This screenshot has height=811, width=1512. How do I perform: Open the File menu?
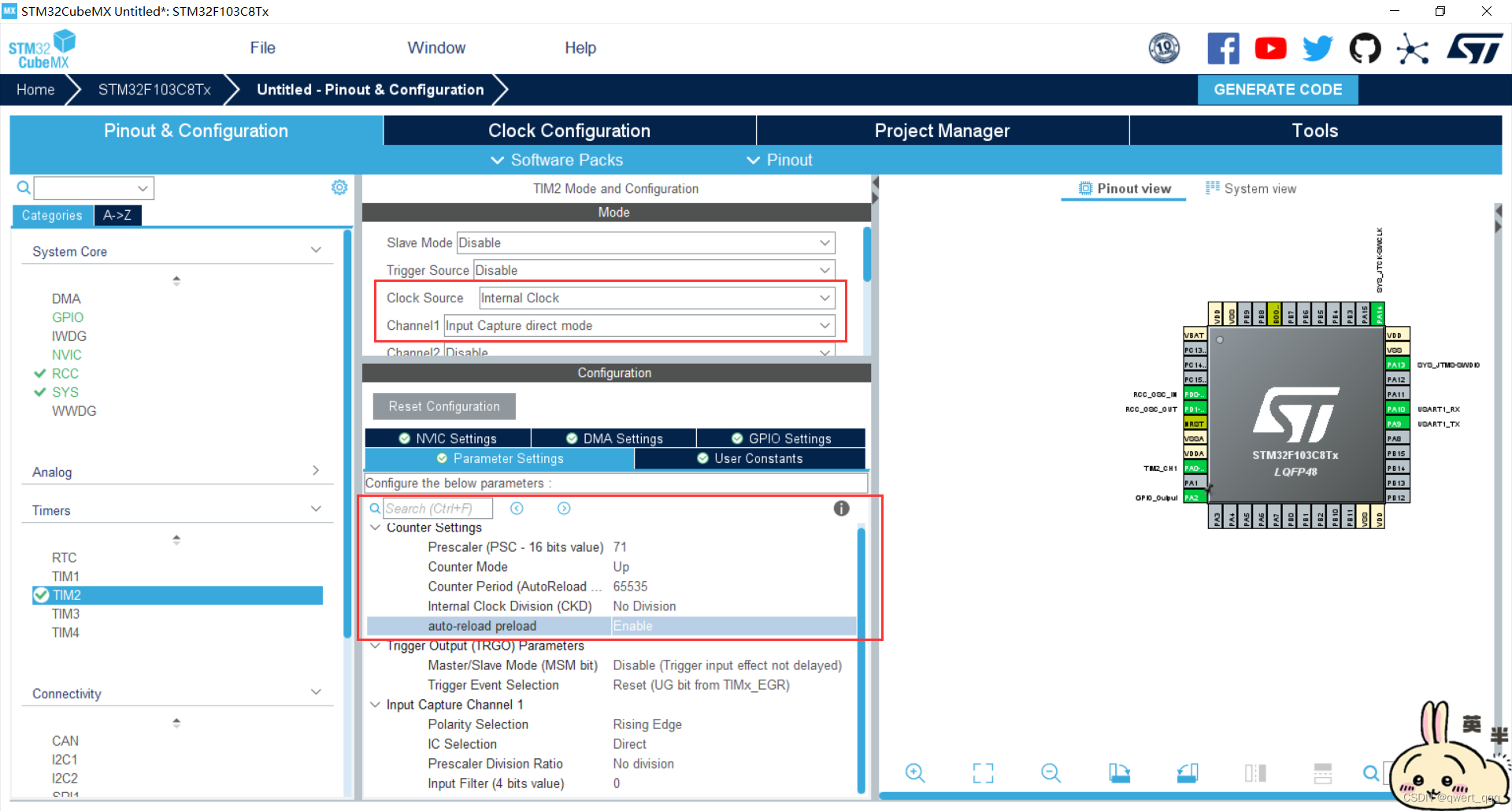click(x=262, y=48)
